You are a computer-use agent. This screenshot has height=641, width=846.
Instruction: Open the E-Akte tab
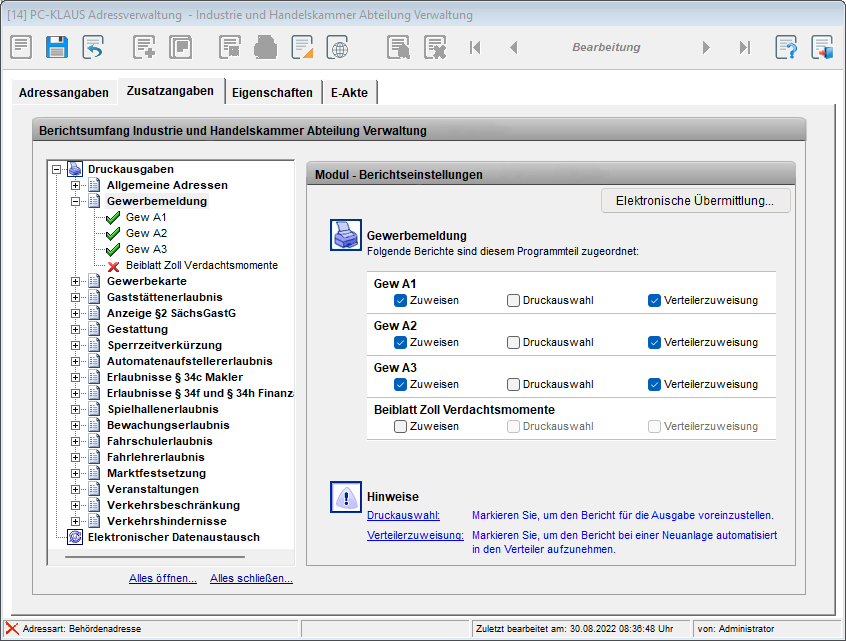pyautogui.click(x=349, y=93)
